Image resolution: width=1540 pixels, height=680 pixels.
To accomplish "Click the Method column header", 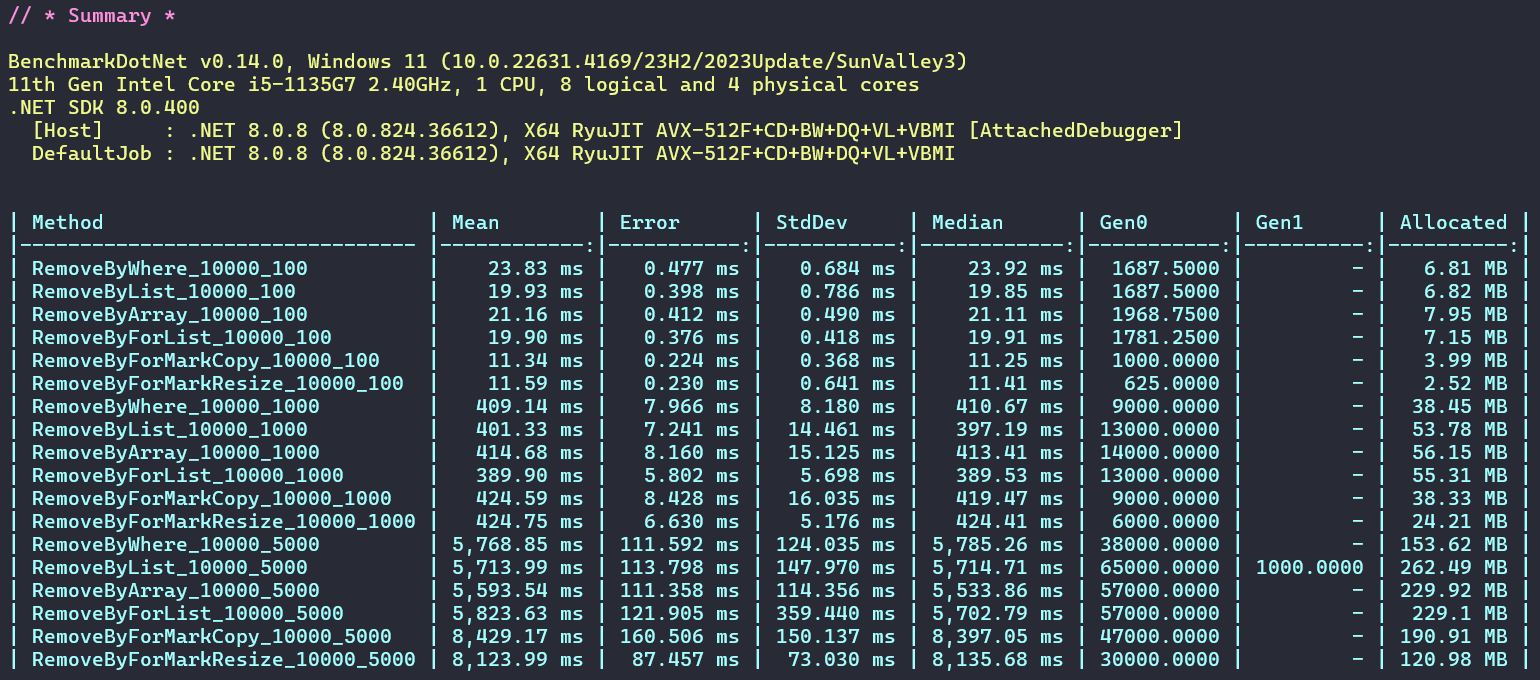I will 67,222.
